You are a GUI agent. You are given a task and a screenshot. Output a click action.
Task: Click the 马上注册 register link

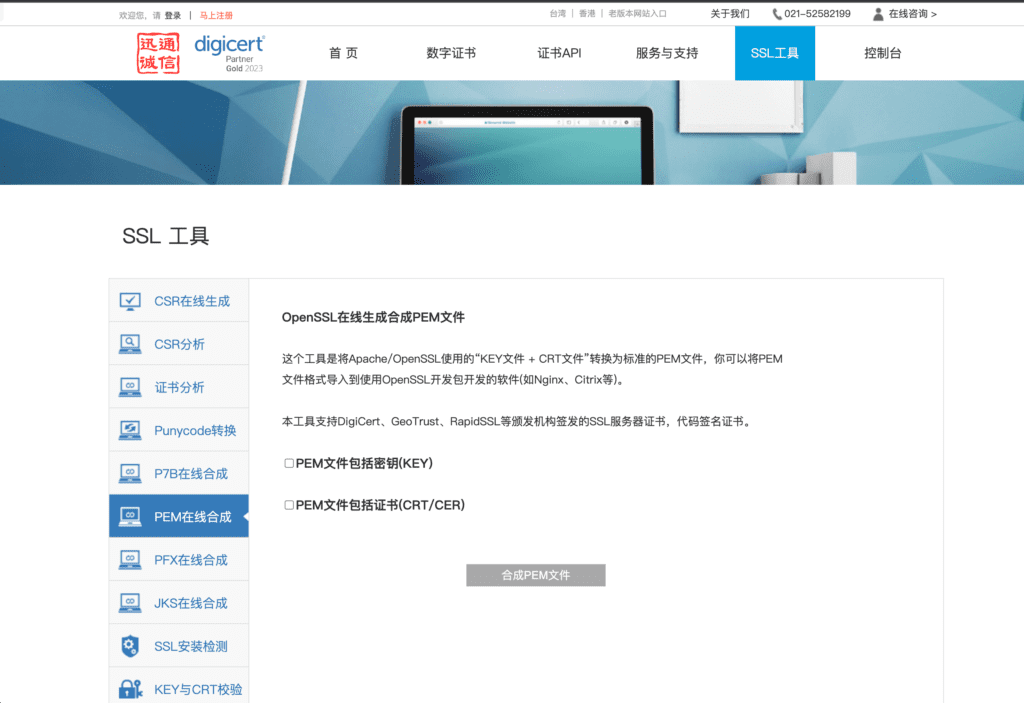pos(216,16)
